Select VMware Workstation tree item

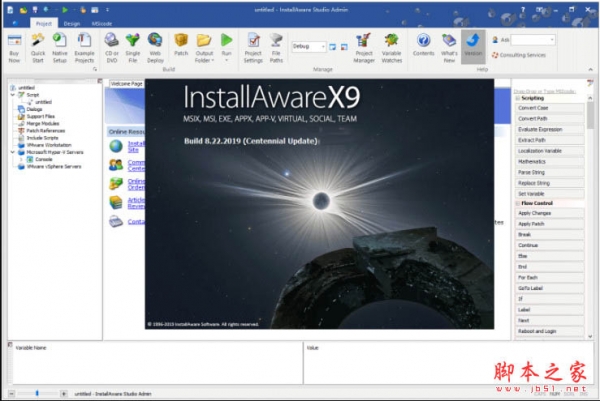(49, 145)
